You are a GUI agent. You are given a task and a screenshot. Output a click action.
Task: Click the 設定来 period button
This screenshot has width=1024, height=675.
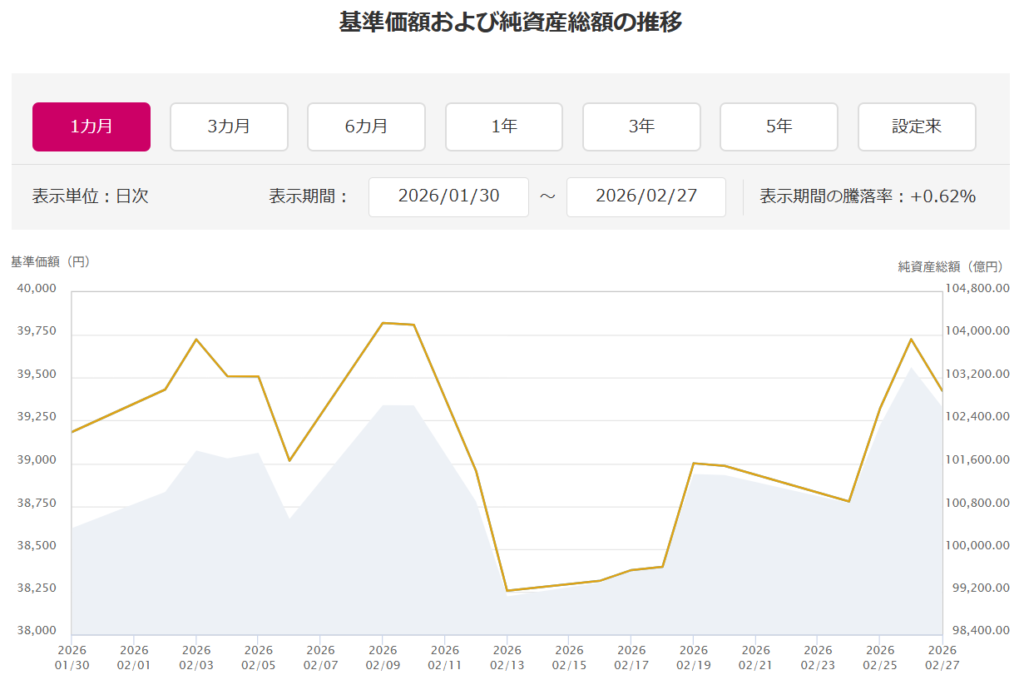coord(916,127)
